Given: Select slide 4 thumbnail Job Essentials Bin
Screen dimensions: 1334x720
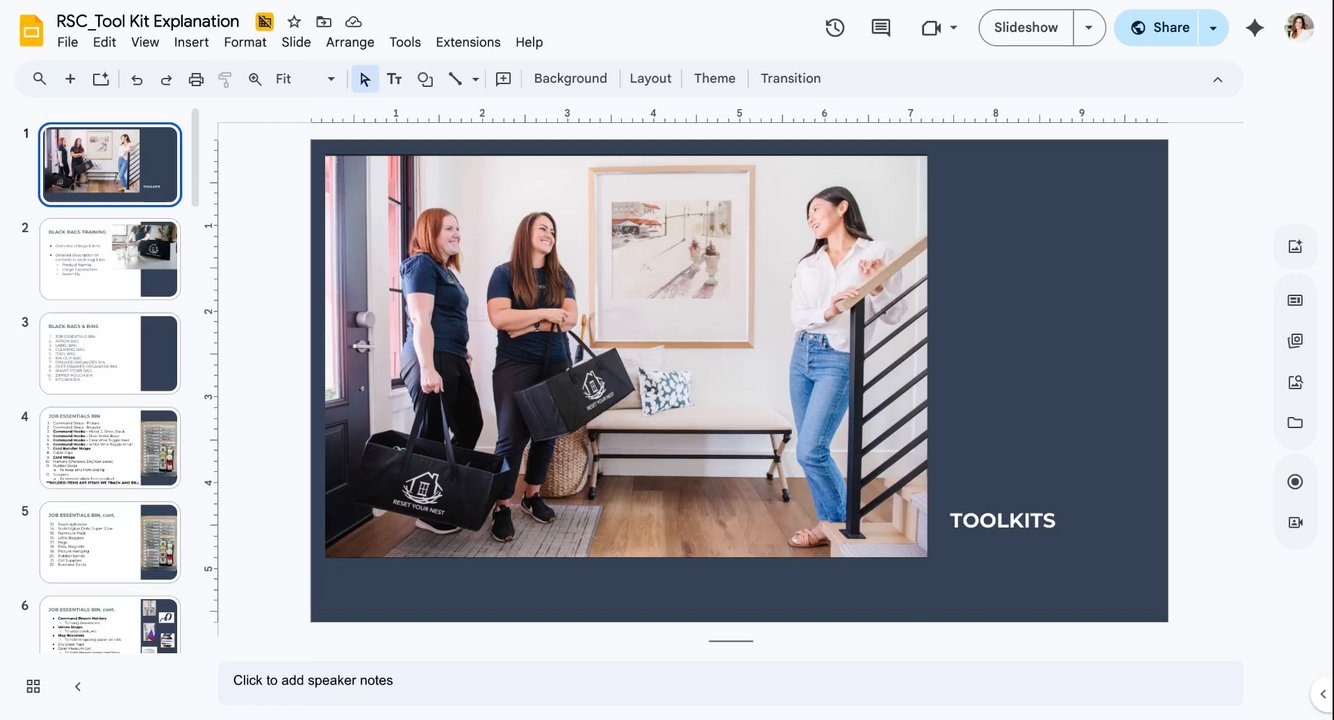Looking at the screenshot, I should click(110, 448).
